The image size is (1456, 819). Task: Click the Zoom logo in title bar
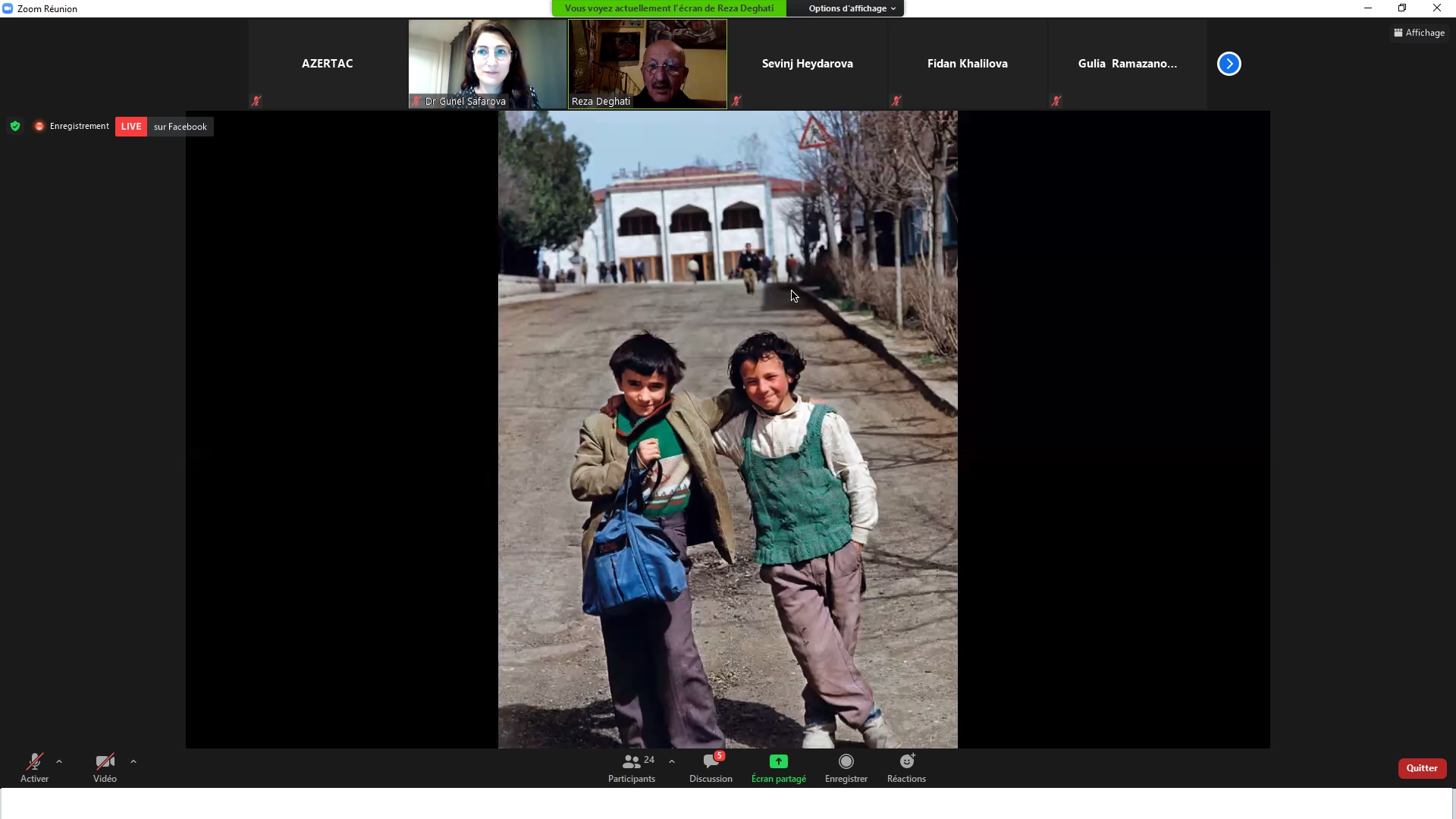pos(8,8)
